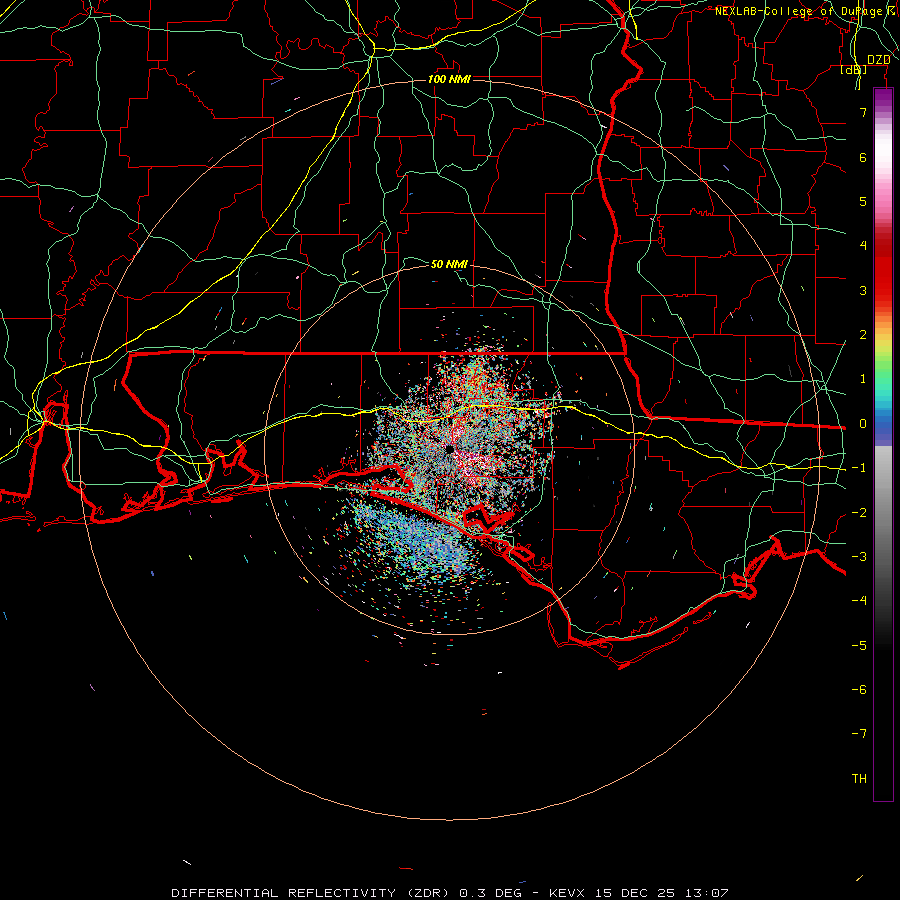
Task: Click the "15 DEC 25" date text
Action: pos(634,893)
